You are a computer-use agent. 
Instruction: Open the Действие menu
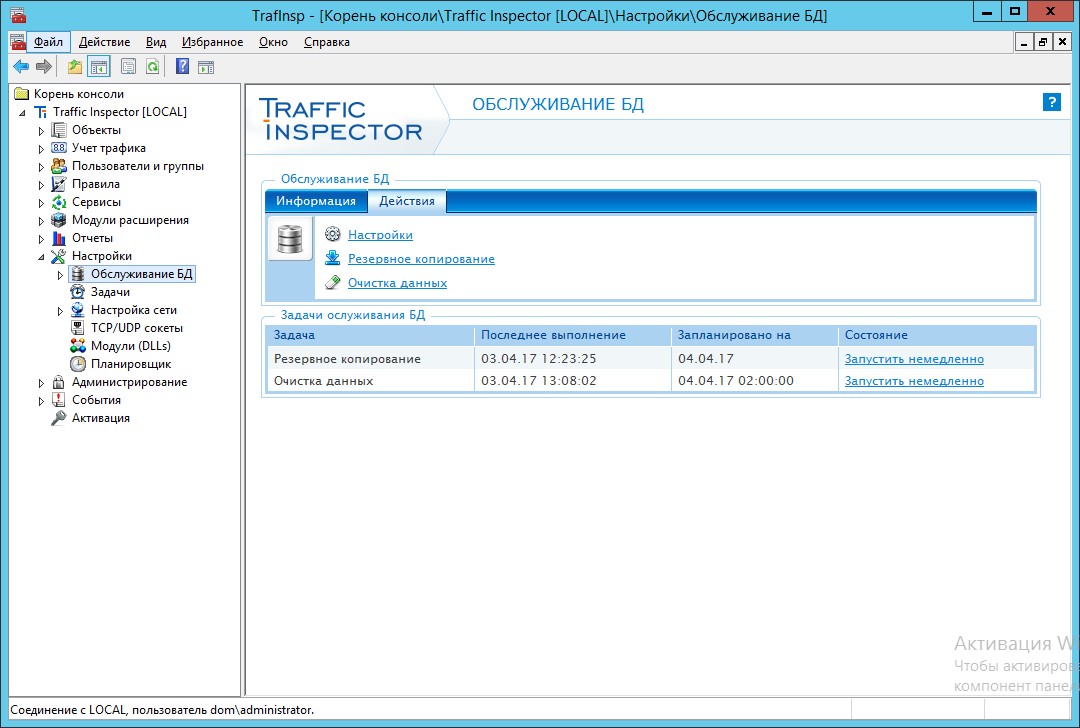105,42
